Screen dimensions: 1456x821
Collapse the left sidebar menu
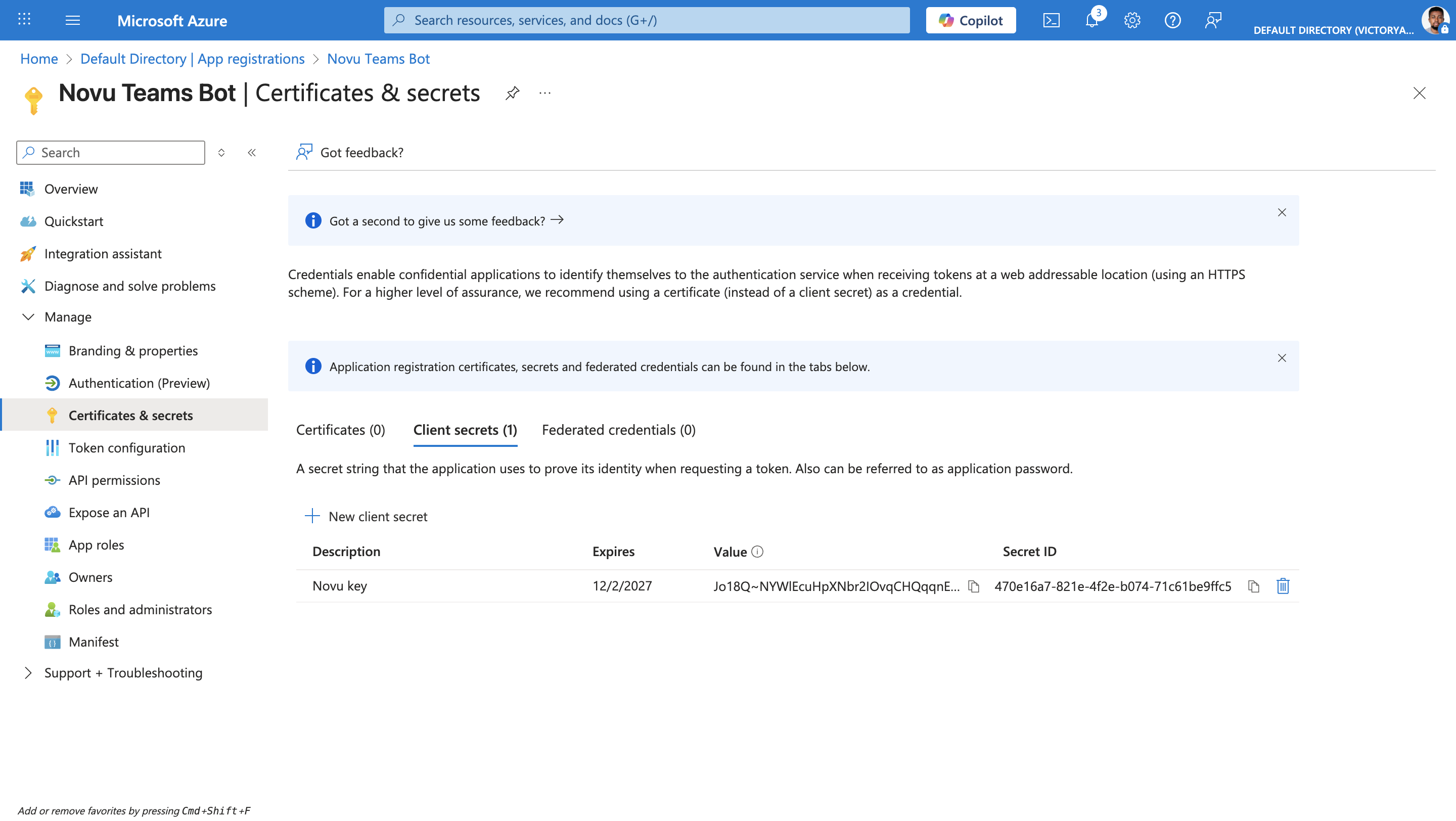252,153
